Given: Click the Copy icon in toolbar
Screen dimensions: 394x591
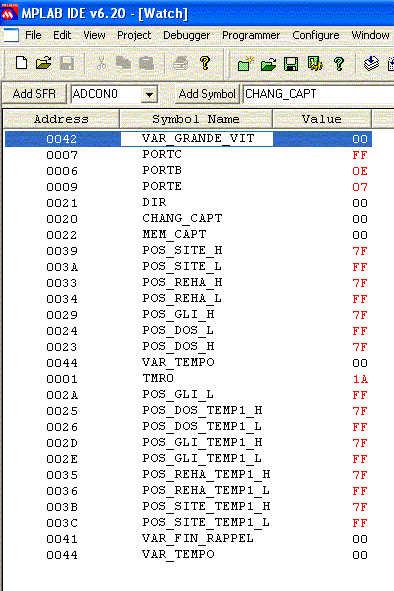Looking at the screenshot, I should click(123, 63).
